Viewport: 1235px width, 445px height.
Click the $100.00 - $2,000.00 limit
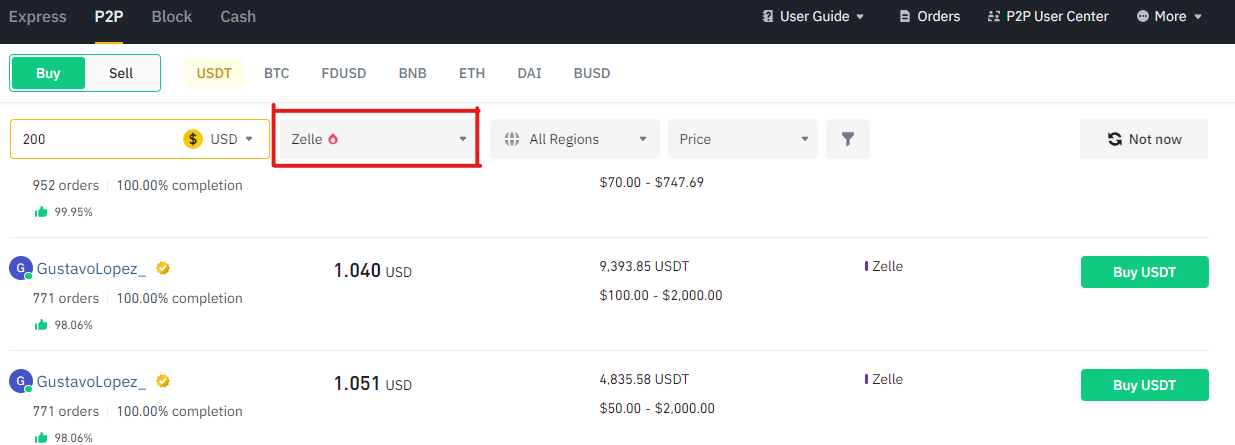(x=661, y=295)
